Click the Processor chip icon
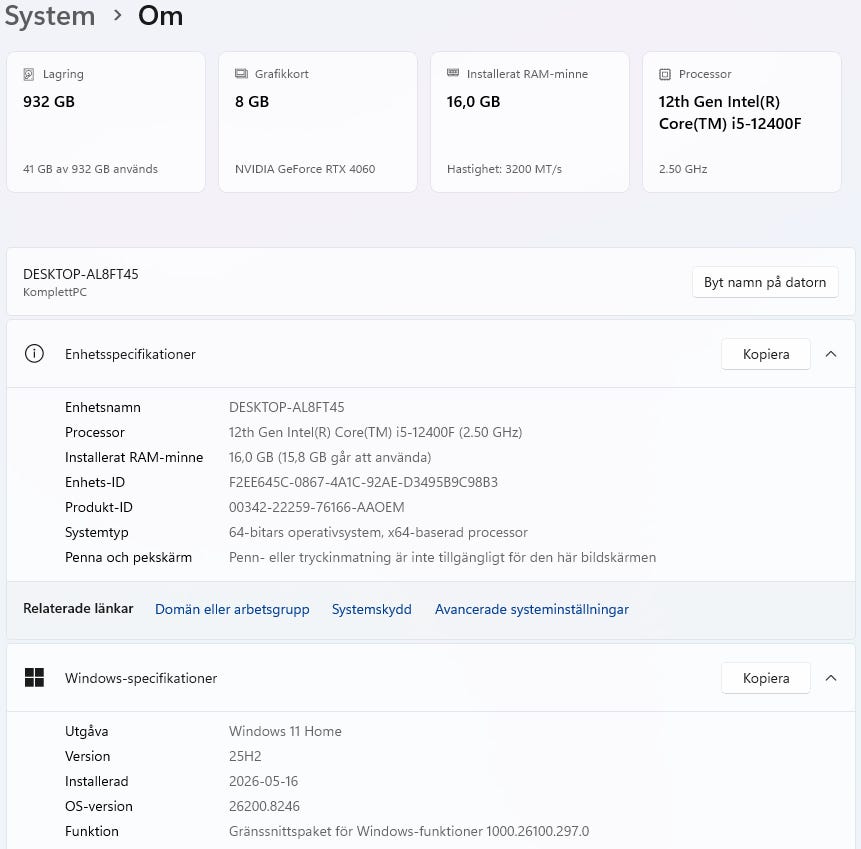 pyautogui.click(x=665, y=74)
